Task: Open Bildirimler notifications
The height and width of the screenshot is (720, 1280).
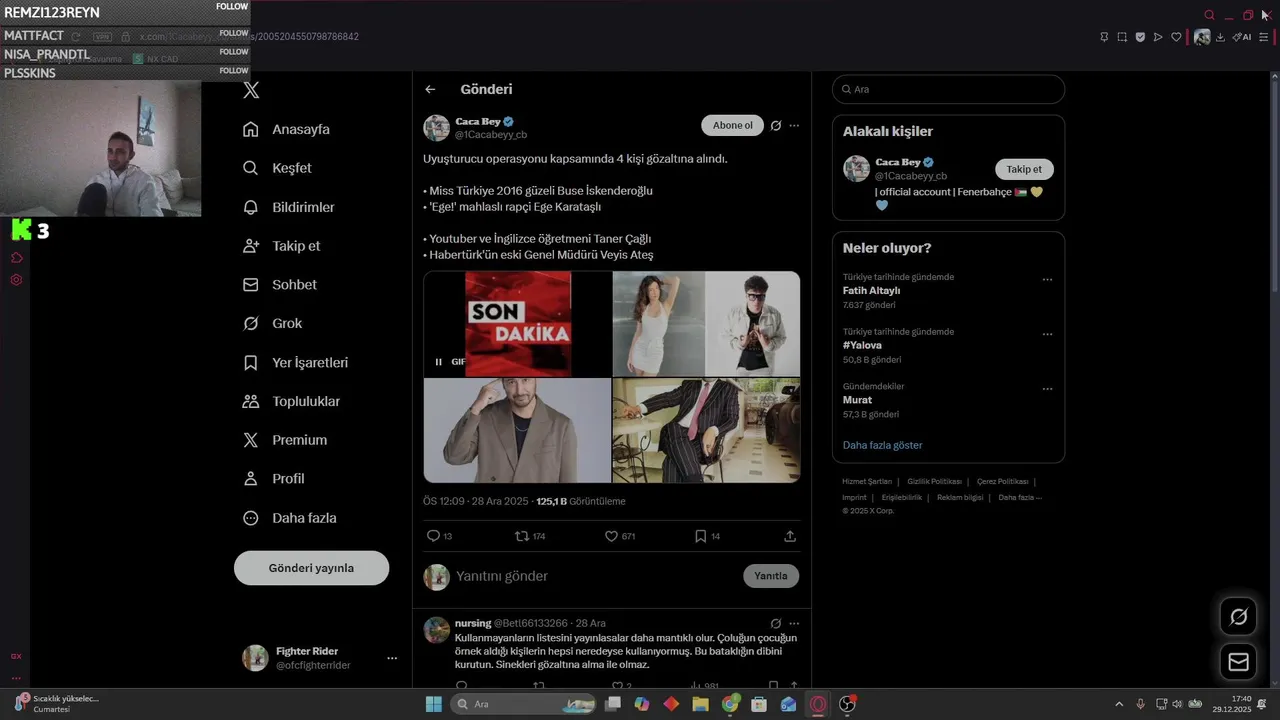Action: tap(289, 207)
